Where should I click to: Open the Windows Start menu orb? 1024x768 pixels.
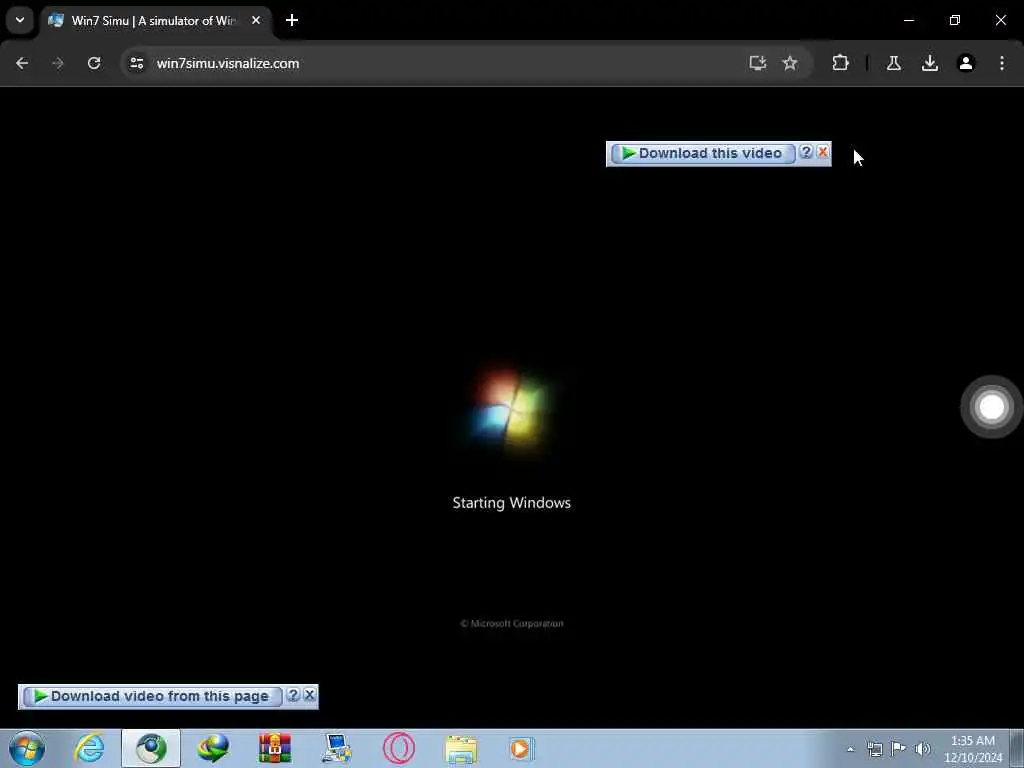click(x=27, y=748)
